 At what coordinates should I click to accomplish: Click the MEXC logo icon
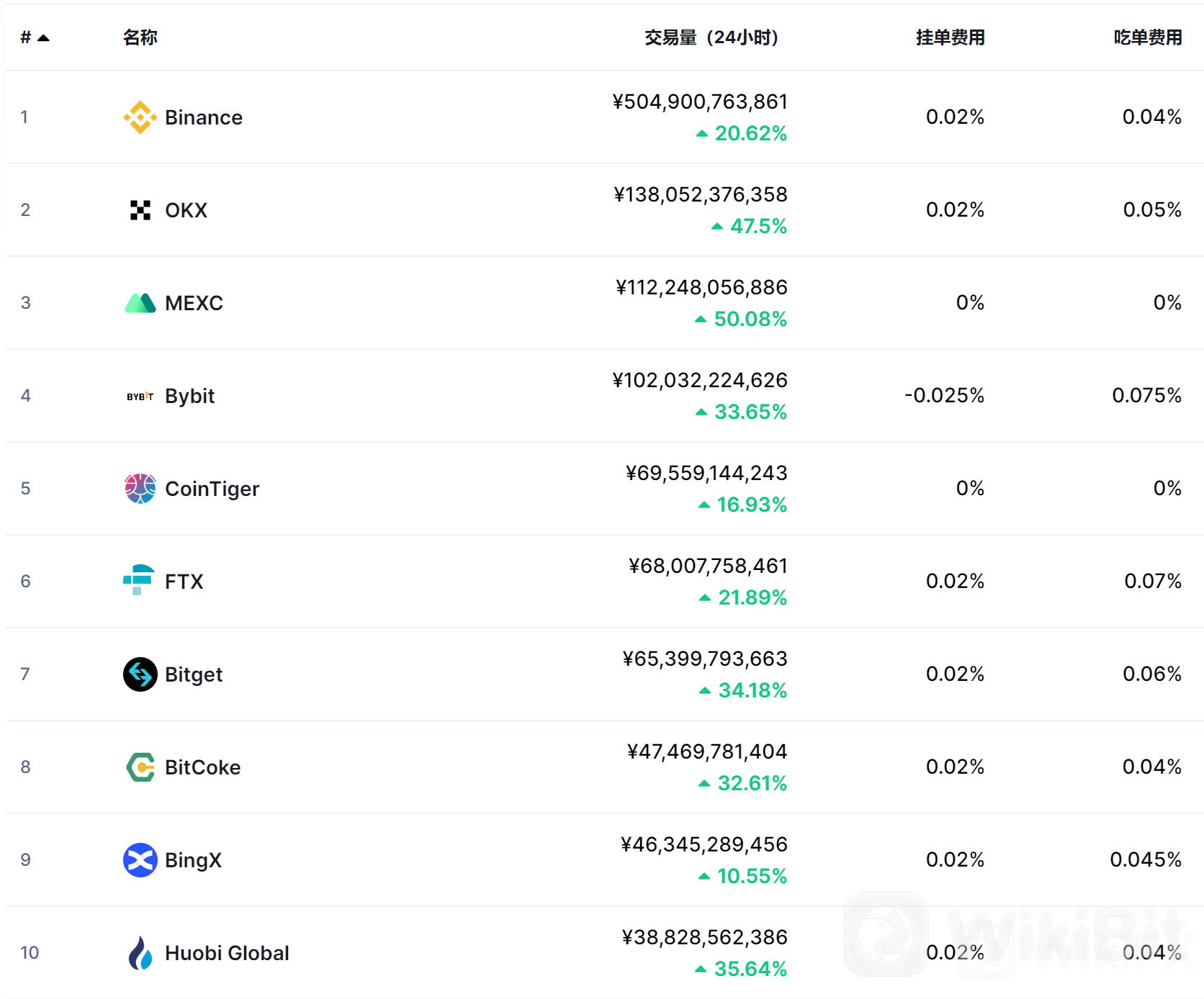click(140, 303)
